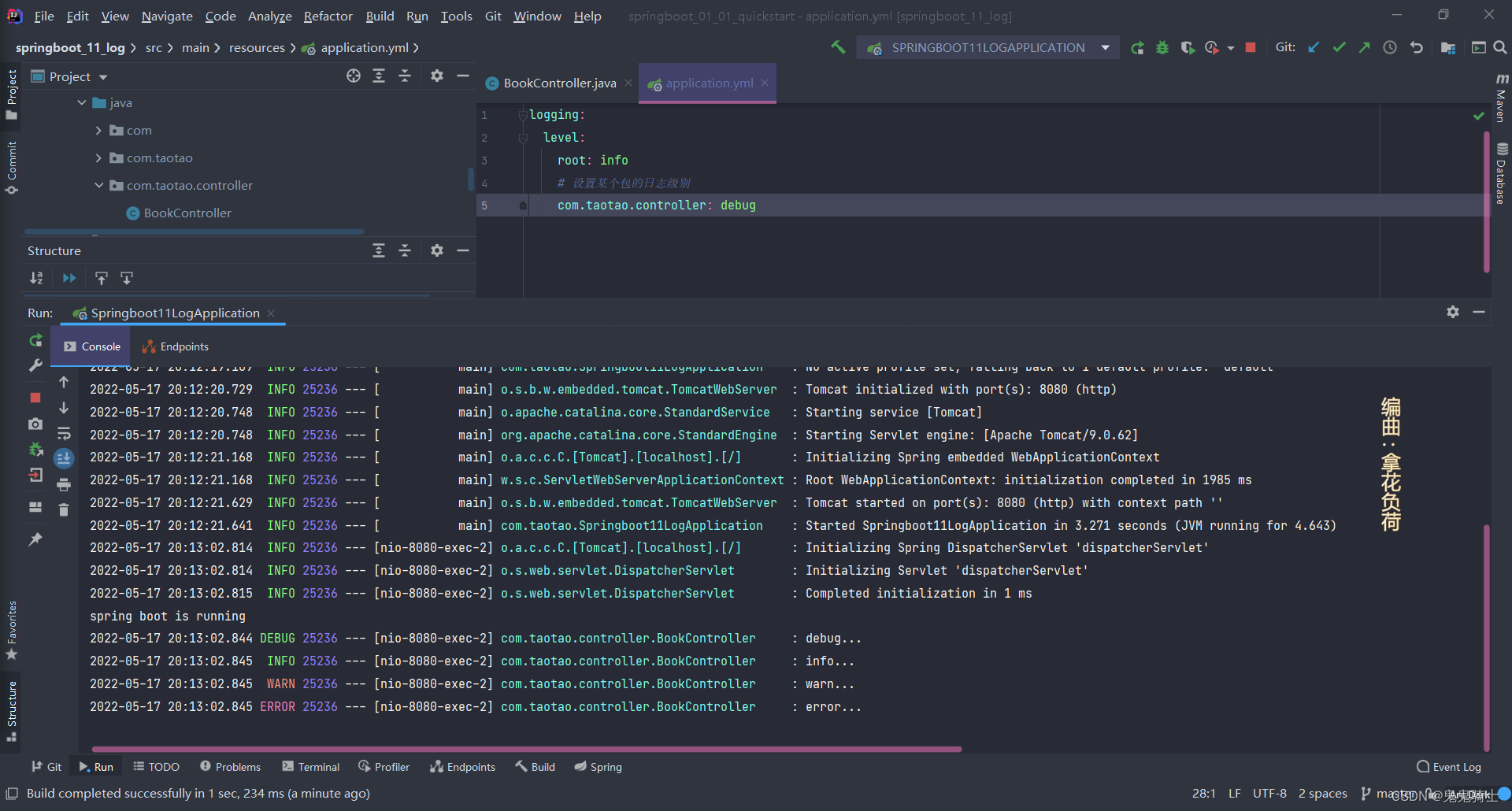Viewport: 1512px width, 811px height.
Task: Fold the logging block in editor gutter
Action: [x=523, y=115]
